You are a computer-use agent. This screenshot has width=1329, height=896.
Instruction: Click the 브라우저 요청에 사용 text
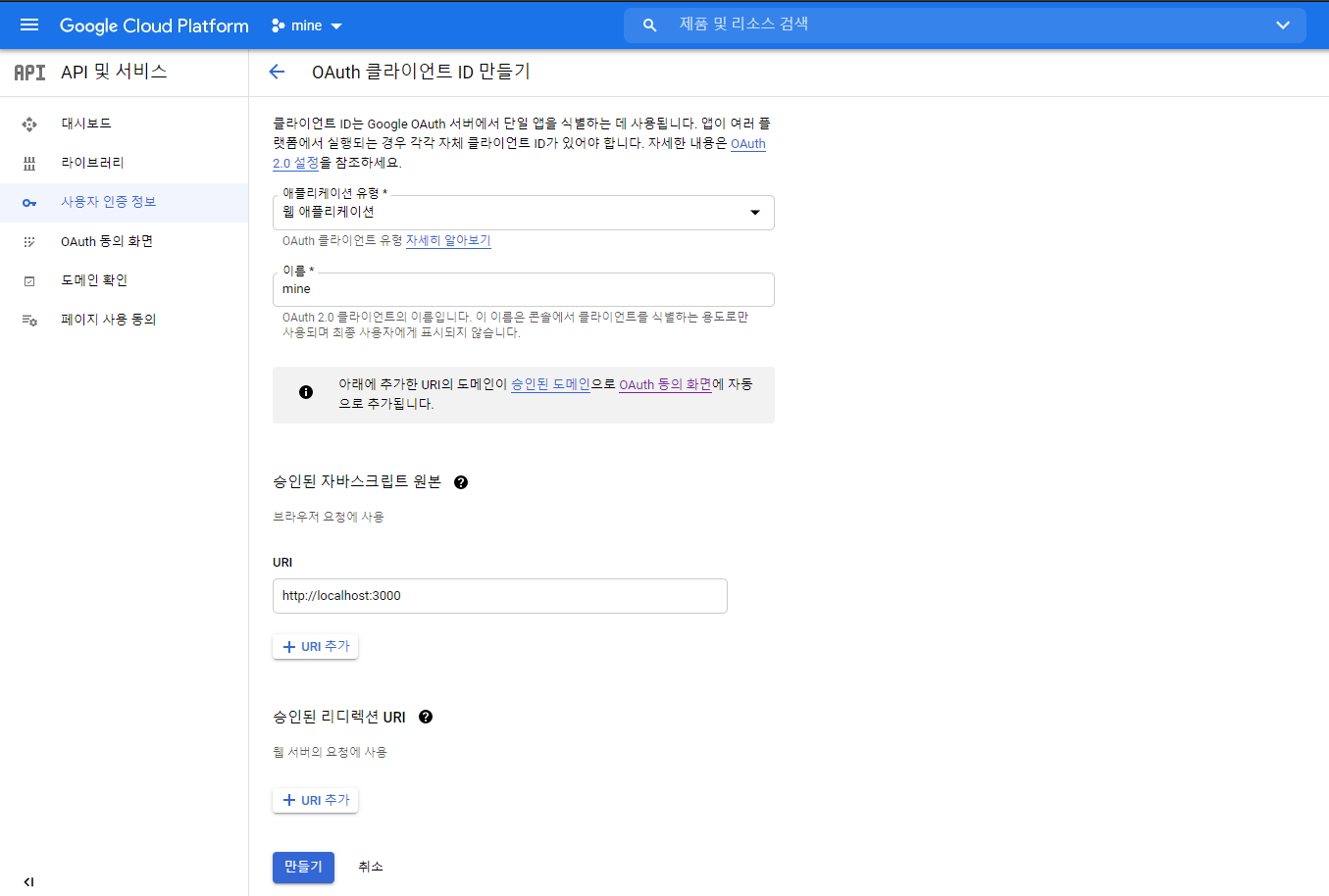click(329, 517)
